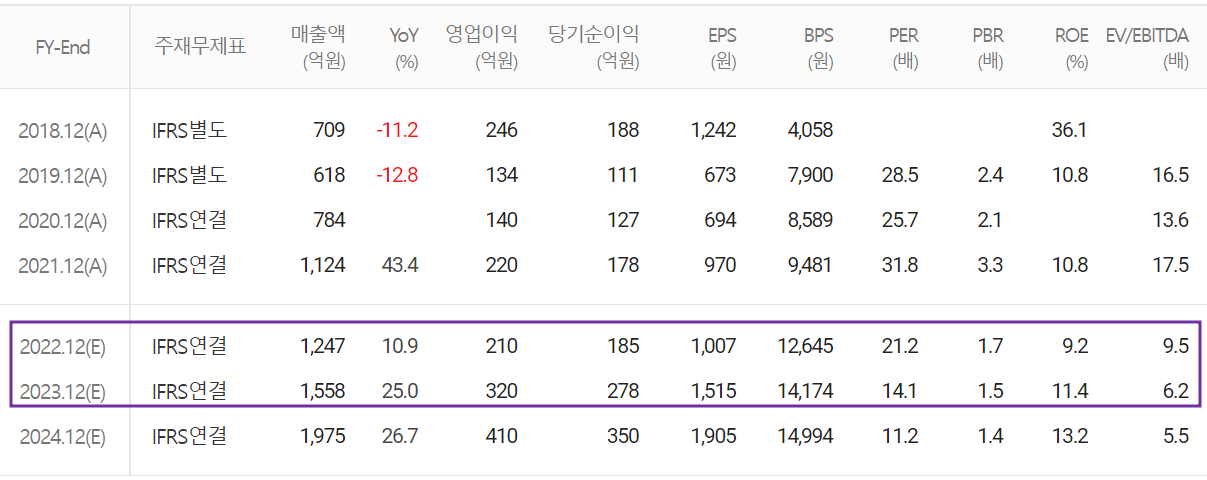The height and width of the screenshot is (480, 1207).
Task: Click the BPS (원) column header
Action: coord(818,47)
